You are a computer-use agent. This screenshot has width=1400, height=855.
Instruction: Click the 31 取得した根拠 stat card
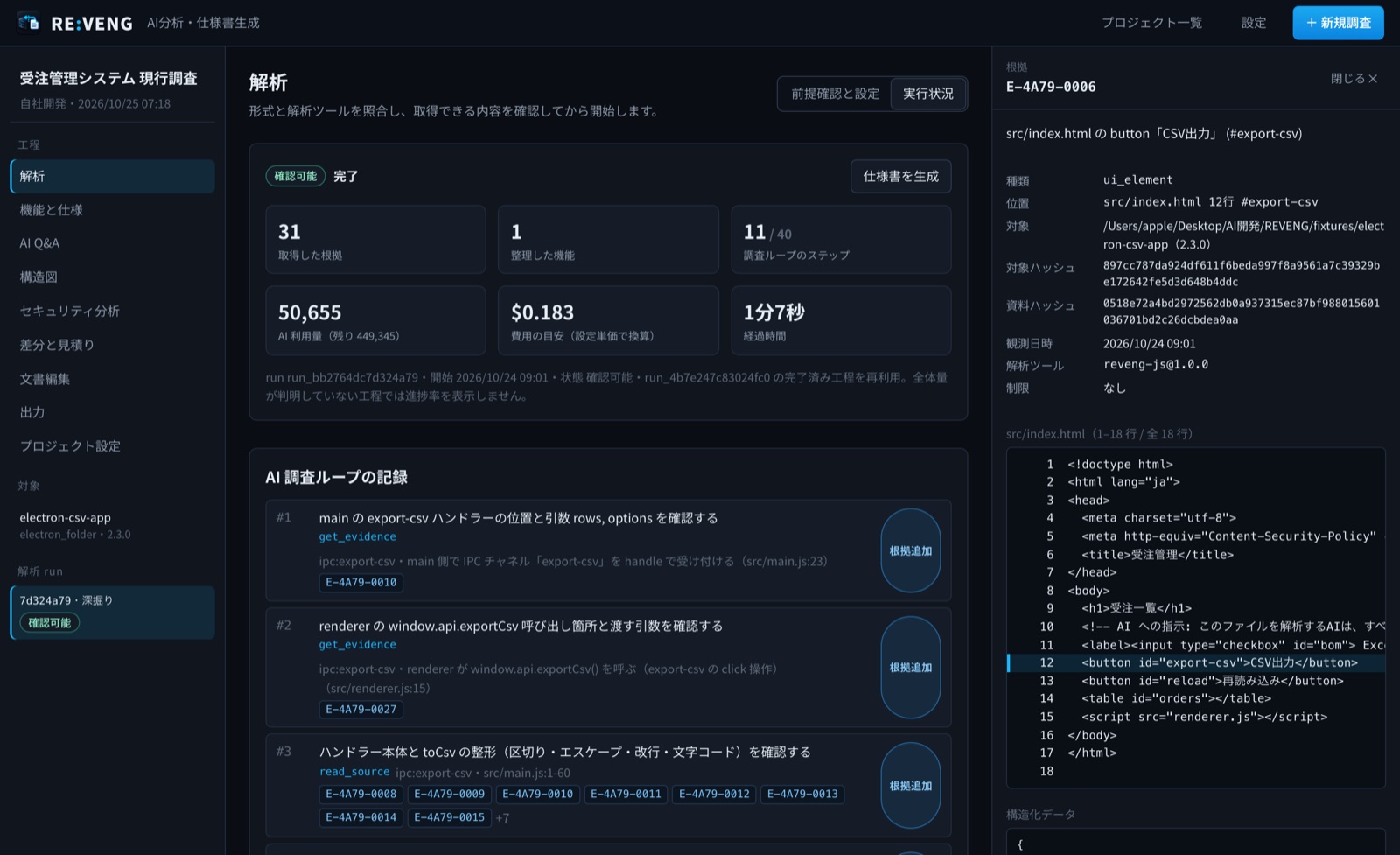point(375,240)
